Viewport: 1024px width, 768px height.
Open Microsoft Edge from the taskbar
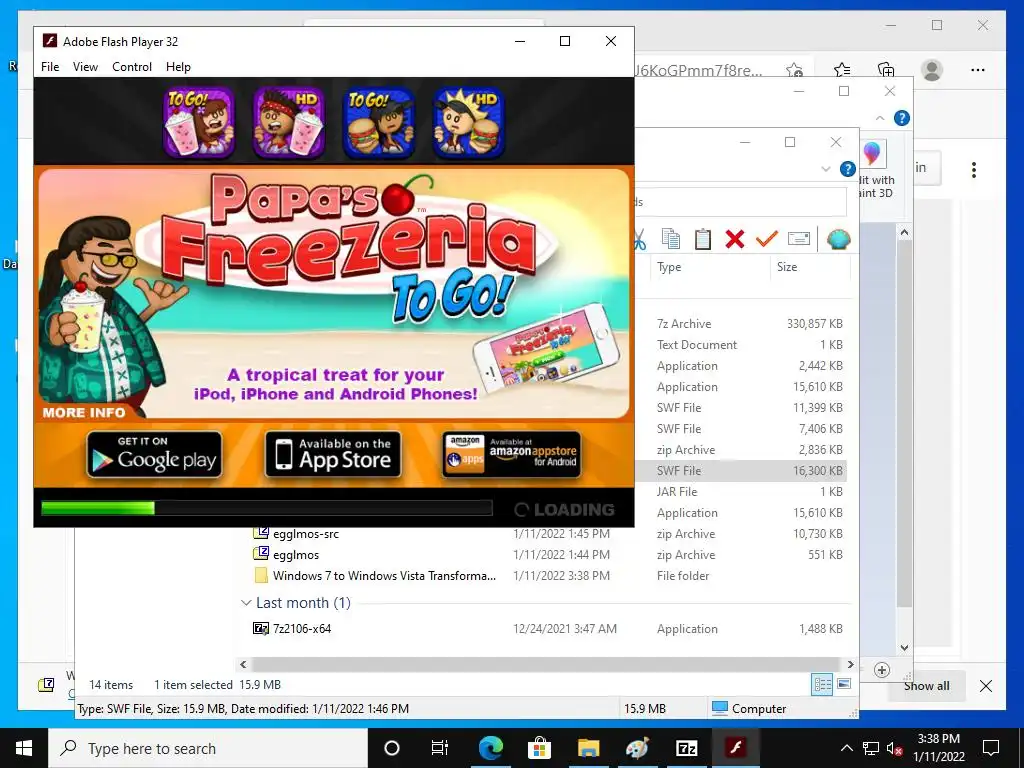click(491, 748)
